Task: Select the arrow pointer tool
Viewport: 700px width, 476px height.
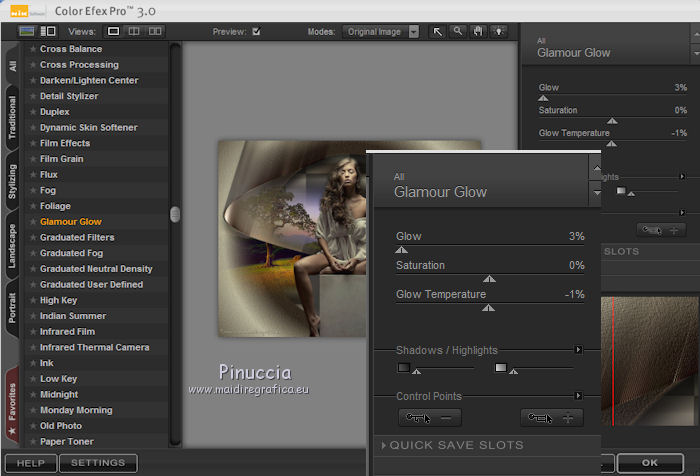Action: [438, 32]
